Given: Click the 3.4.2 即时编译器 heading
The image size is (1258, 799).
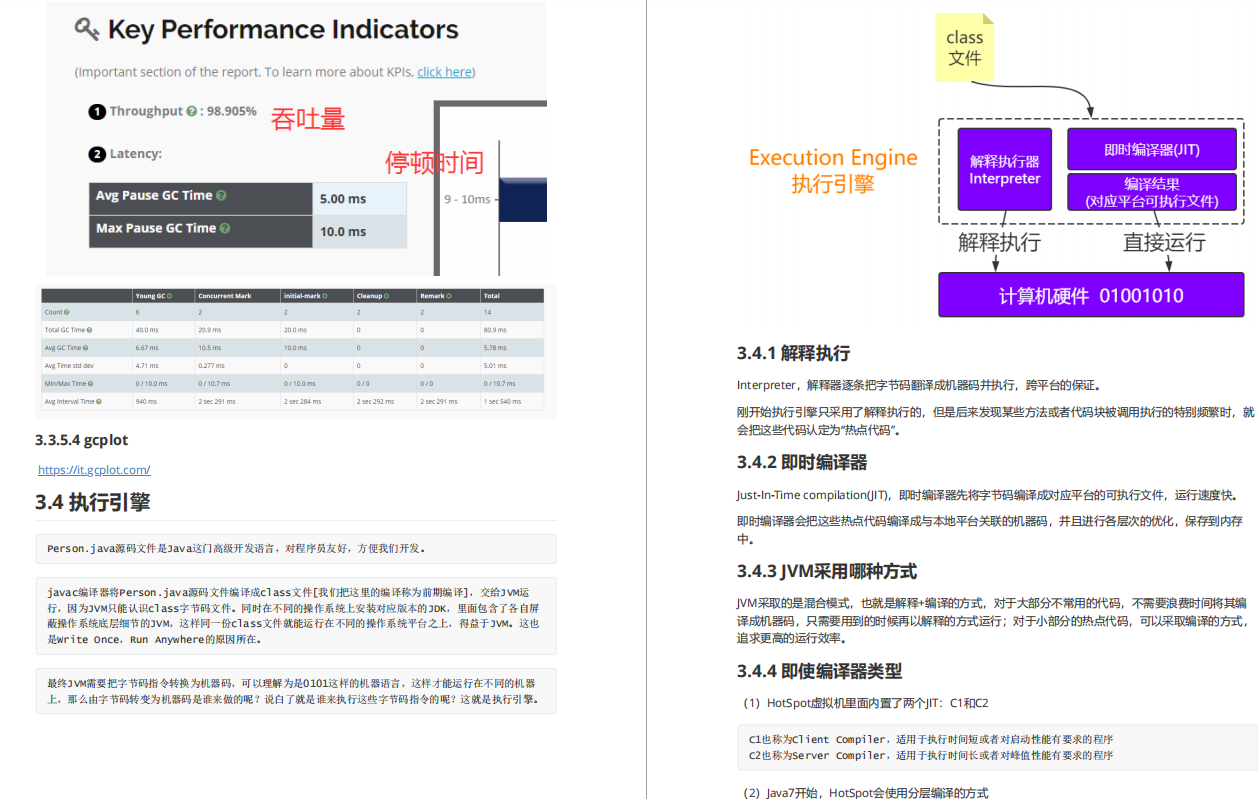Looking at the screenshot, I should click(x=802, y=462).
